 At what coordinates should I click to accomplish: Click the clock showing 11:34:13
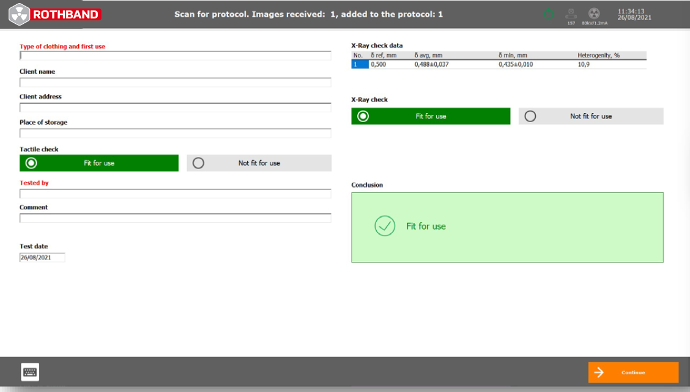point(631,11)
